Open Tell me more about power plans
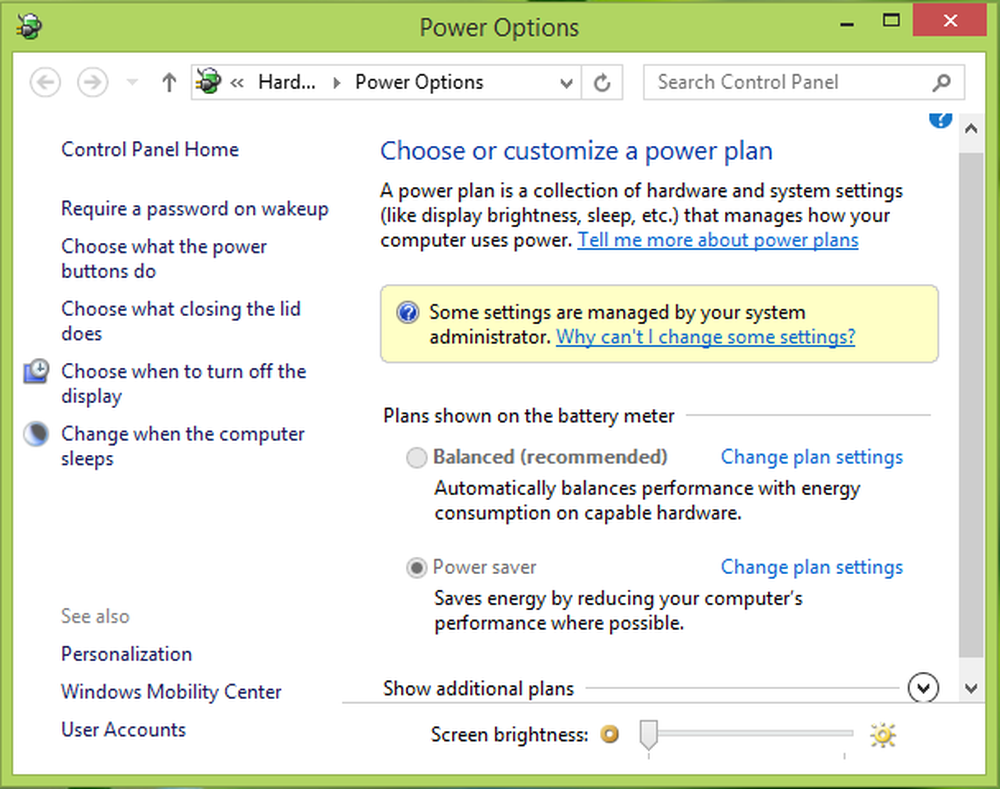The image size is (1000, 789). [717, 240]
